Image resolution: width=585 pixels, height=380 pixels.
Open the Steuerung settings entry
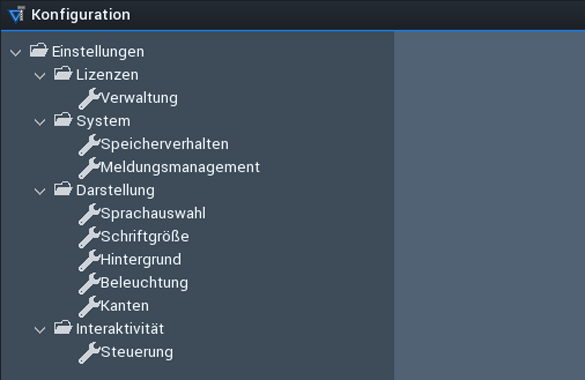click(137, 352)
